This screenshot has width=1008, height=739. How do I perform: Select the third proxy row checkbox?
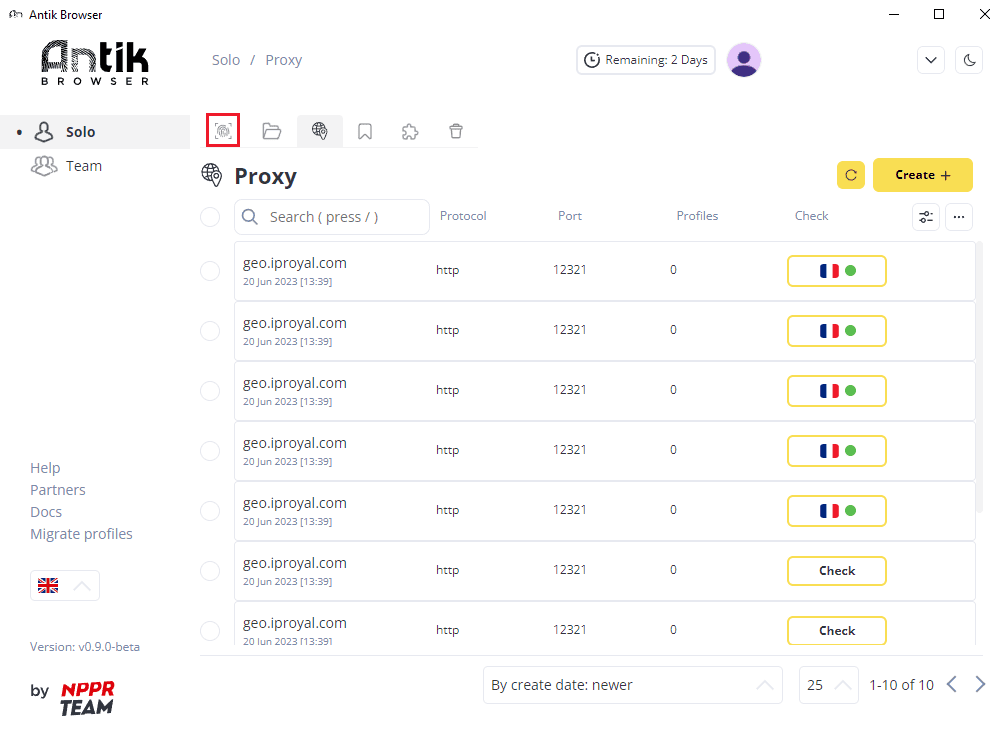tap(210, 391)
